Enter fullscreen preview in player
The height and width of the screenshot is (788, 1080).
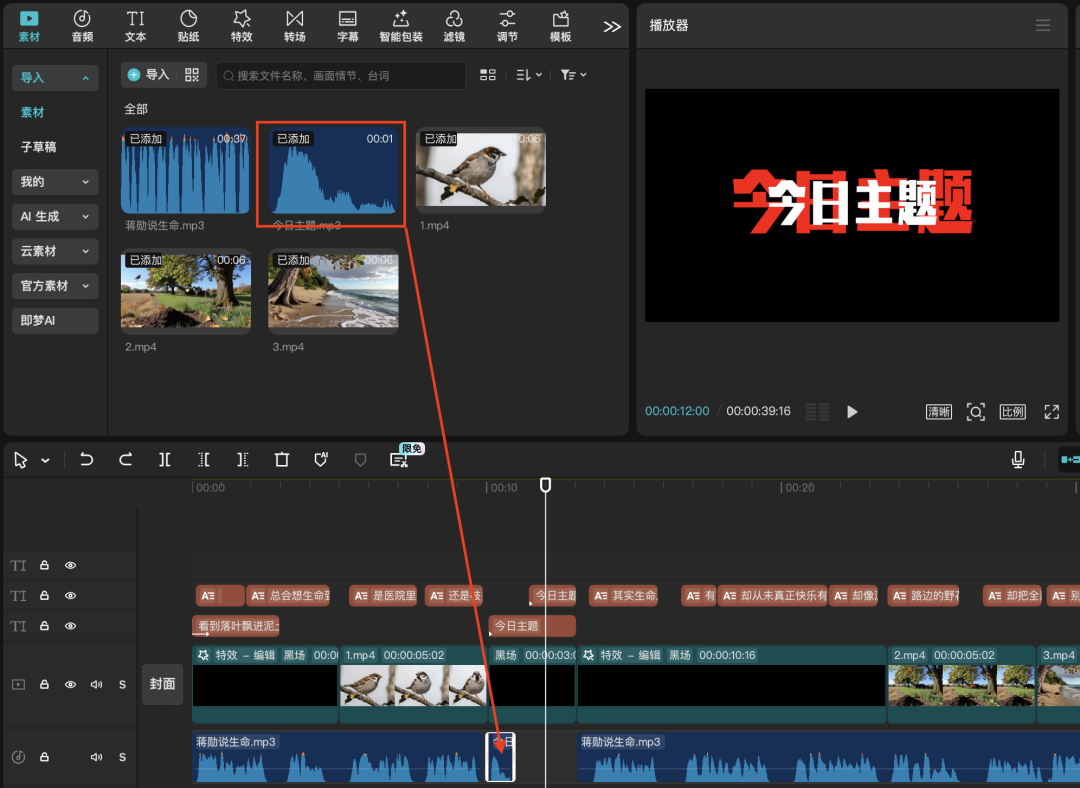[x=1051, y=412]
